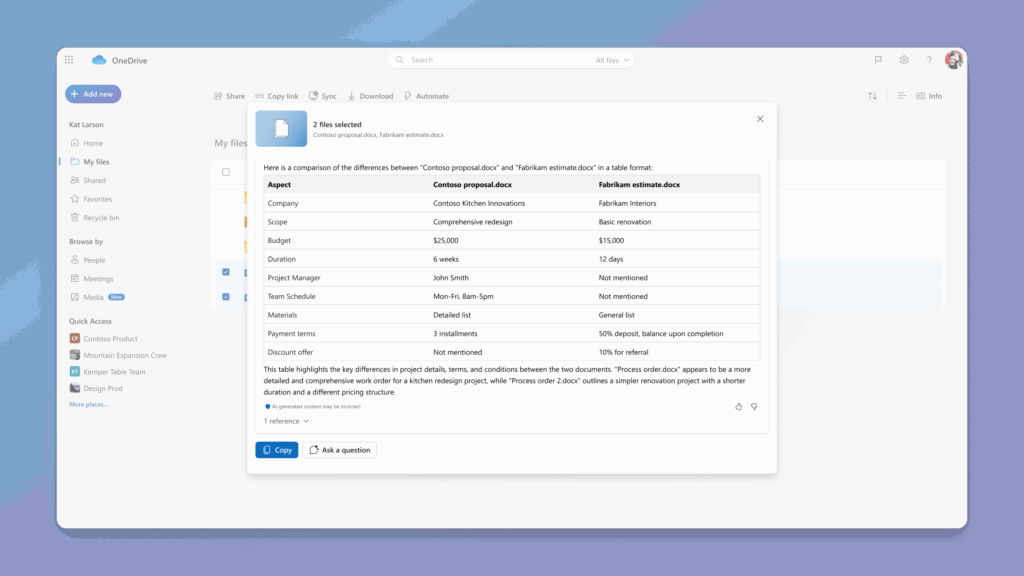Click Download in the toolbar
Image resolution: width=1024 pixels, height=576 pixels.
tap(370, 96)
